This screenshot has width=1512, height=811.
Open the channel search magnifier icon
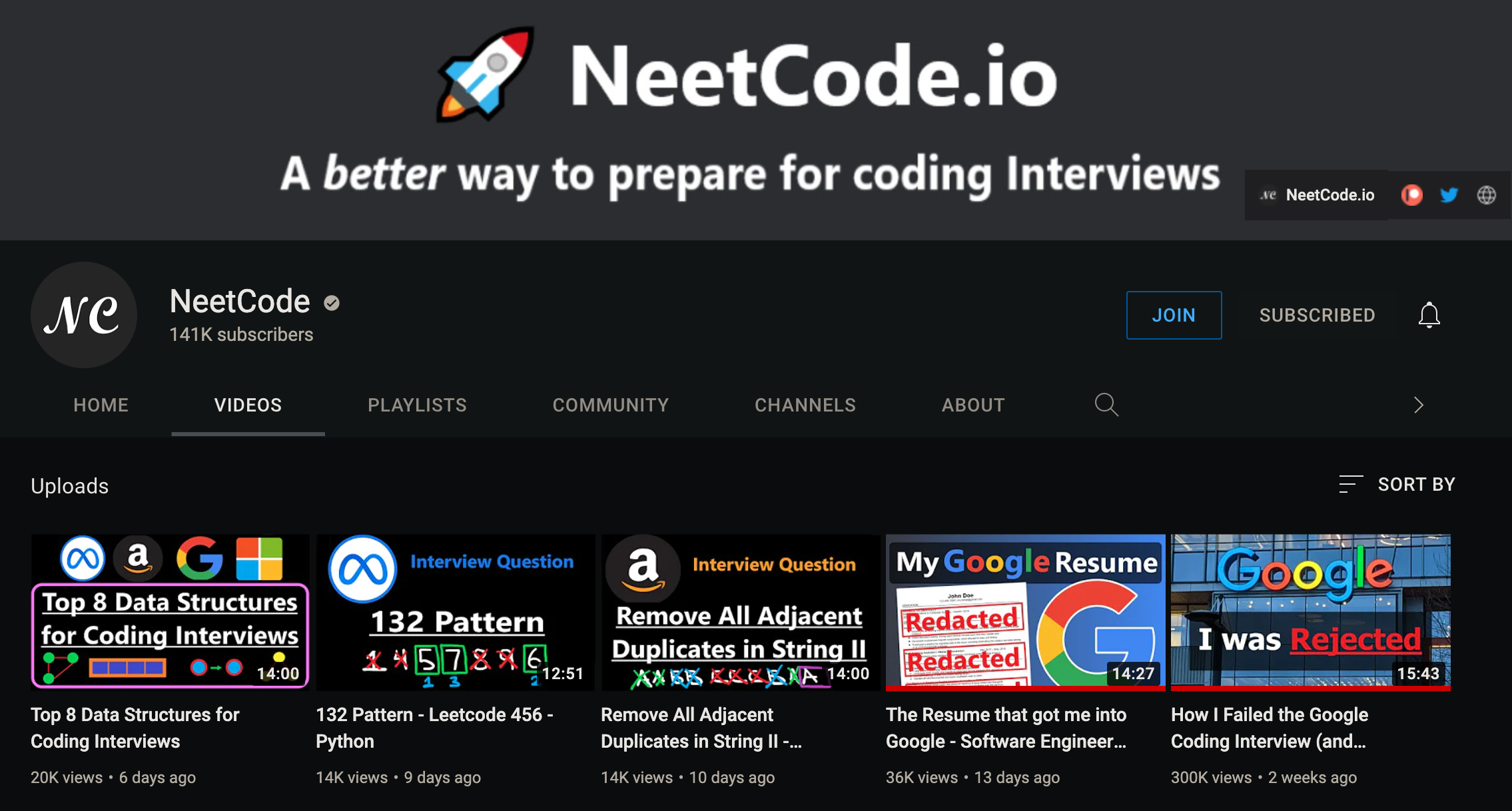coord(1106,404)
